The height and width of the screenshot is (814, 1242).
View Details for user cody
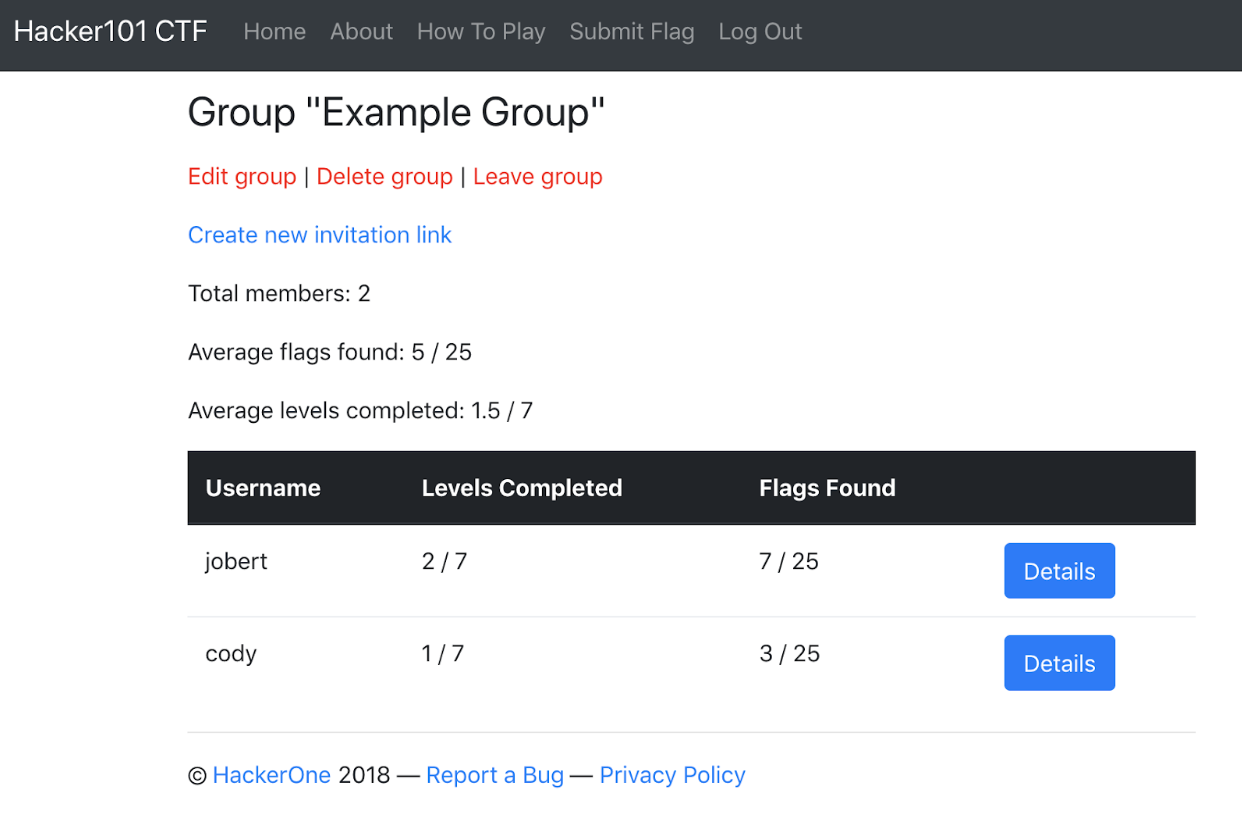click(1059, 663)
